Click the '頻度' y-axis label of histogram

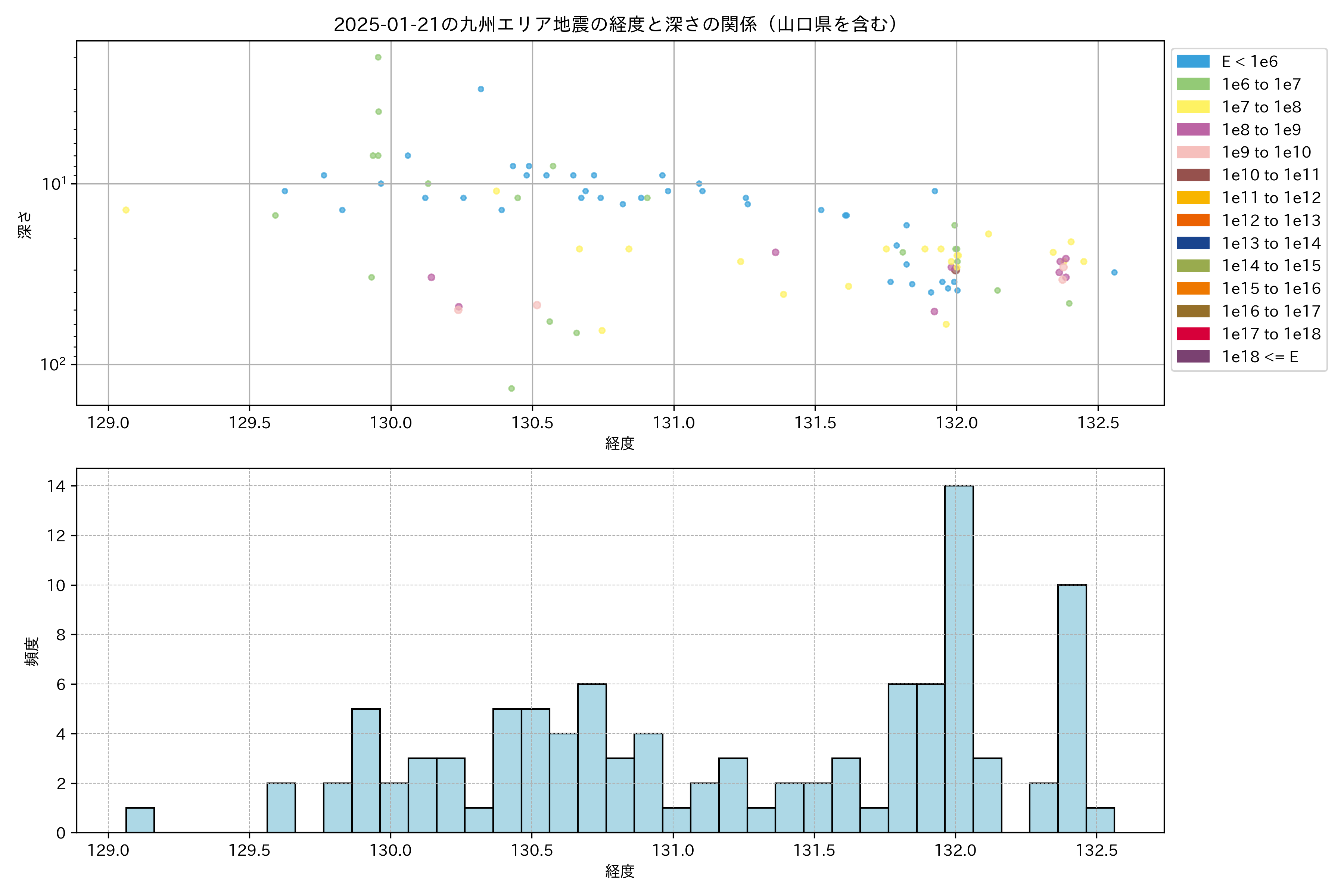(31, 651)
